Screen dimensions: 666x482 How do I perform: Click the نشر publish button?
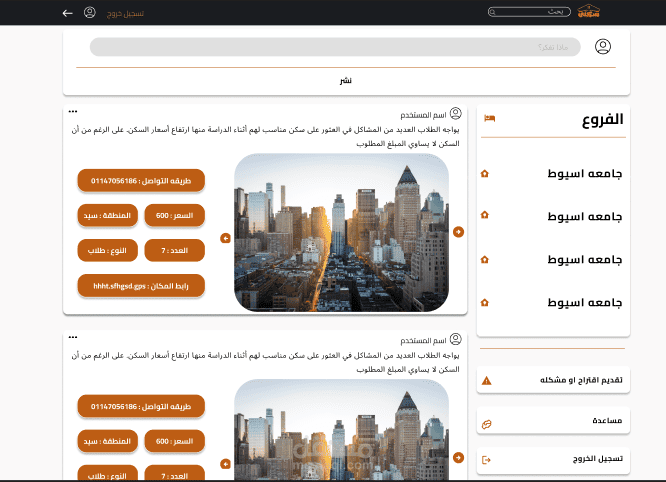click(346, 80)
